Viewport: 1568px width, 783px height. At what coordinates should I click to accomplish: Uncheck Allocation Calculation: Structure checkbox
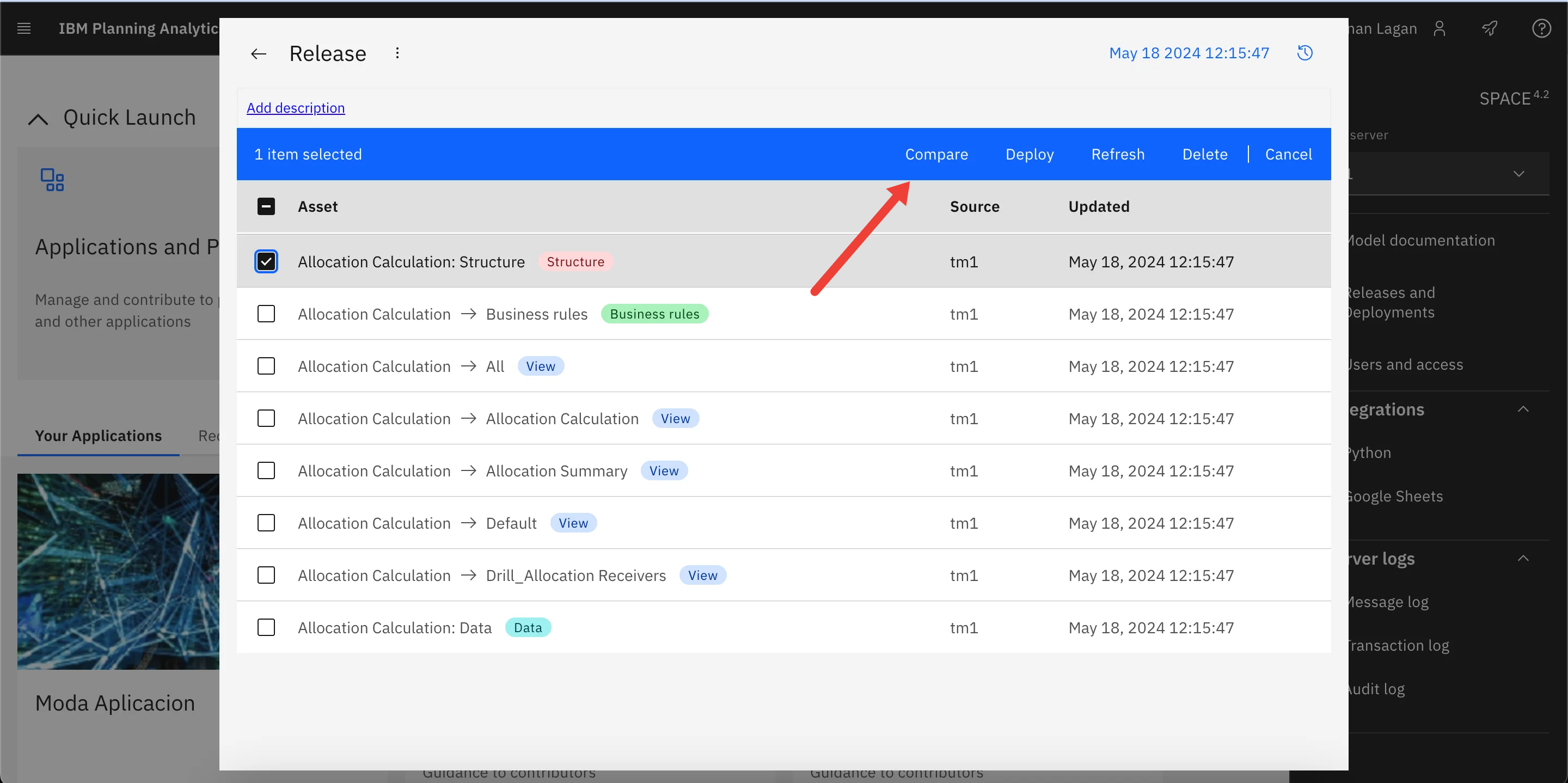[266, 261]
